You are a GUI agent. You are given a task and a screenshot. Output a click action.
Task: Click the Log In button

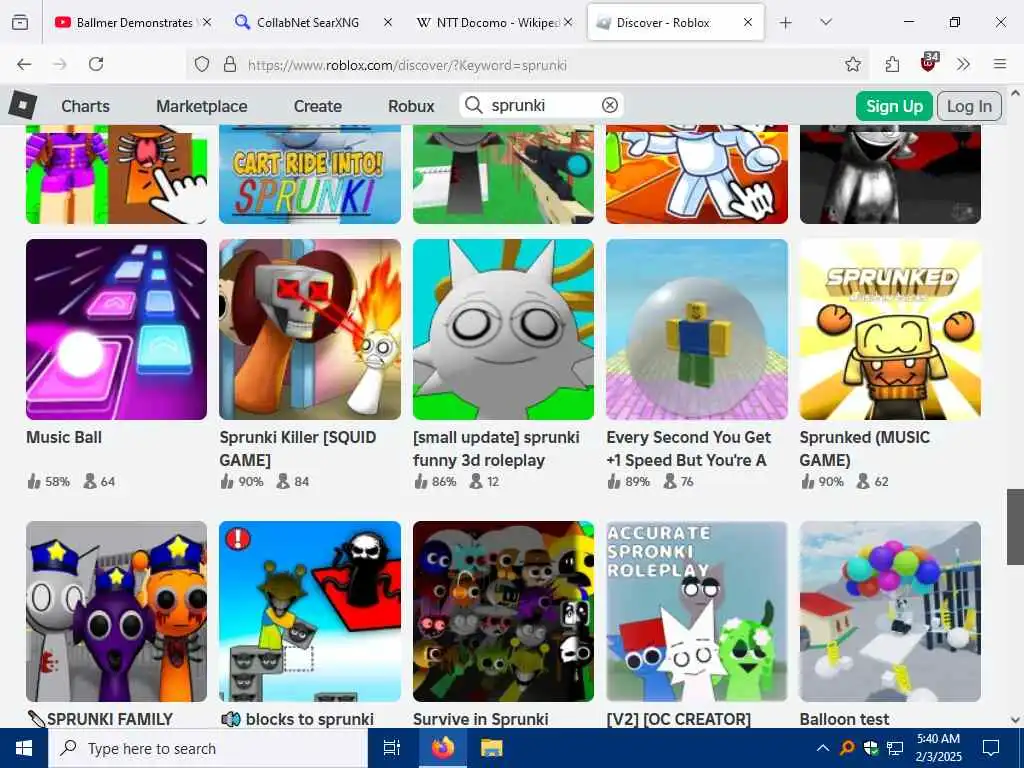969,106
